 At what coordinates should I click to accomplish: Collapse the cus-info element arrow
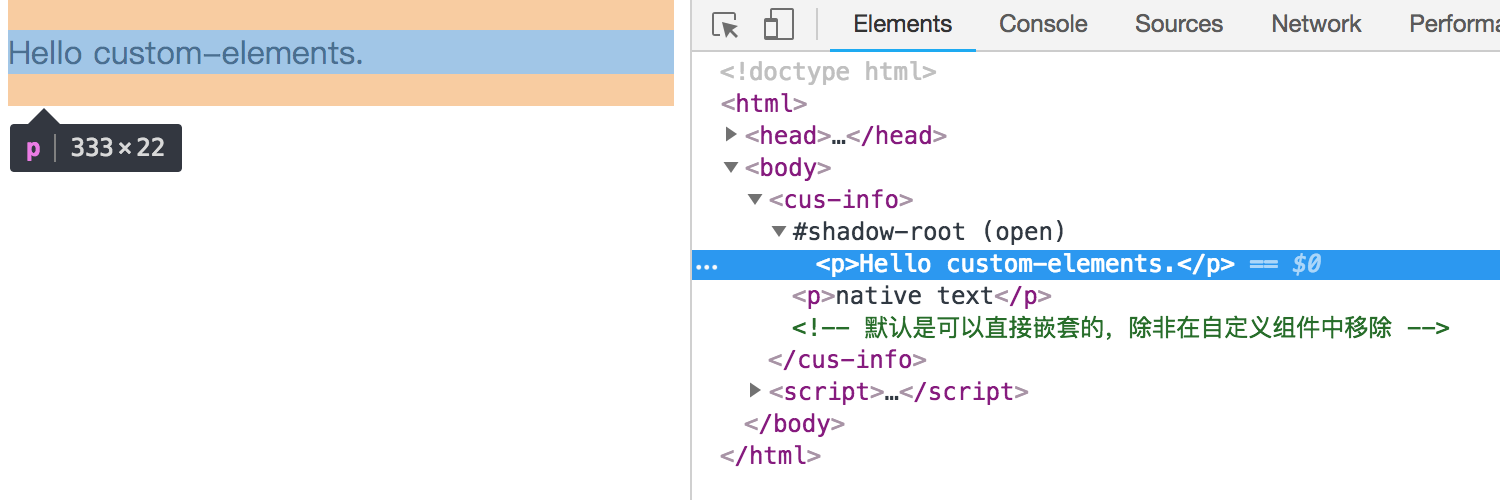click(756, 199)
